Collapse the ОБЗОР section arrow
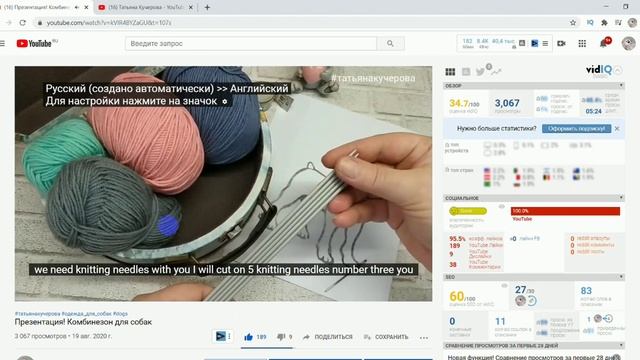This screenshot has height=360, width=640. [x=621, y=86]
